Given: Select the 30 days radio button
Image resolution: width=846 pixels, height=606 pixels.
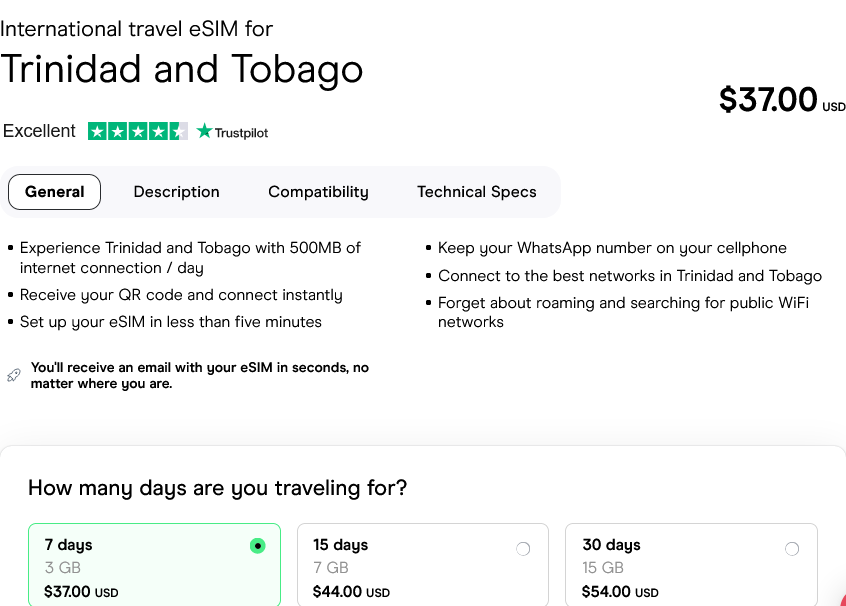Looking at the screenshot, I should (x=792, y=548).
